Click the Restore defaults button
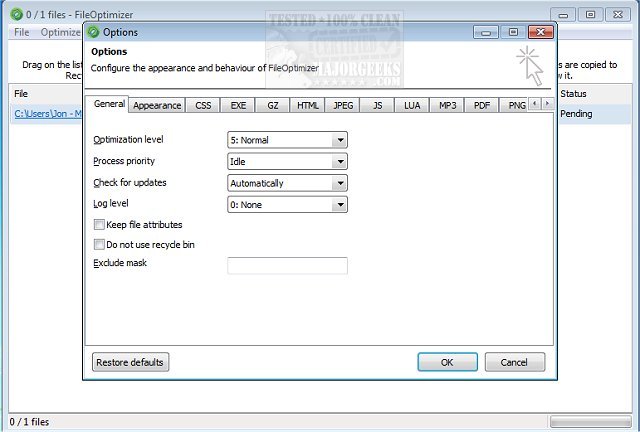The width and height of the screenshot is (640, 432). pyautogui.click(x=130, y=362)
